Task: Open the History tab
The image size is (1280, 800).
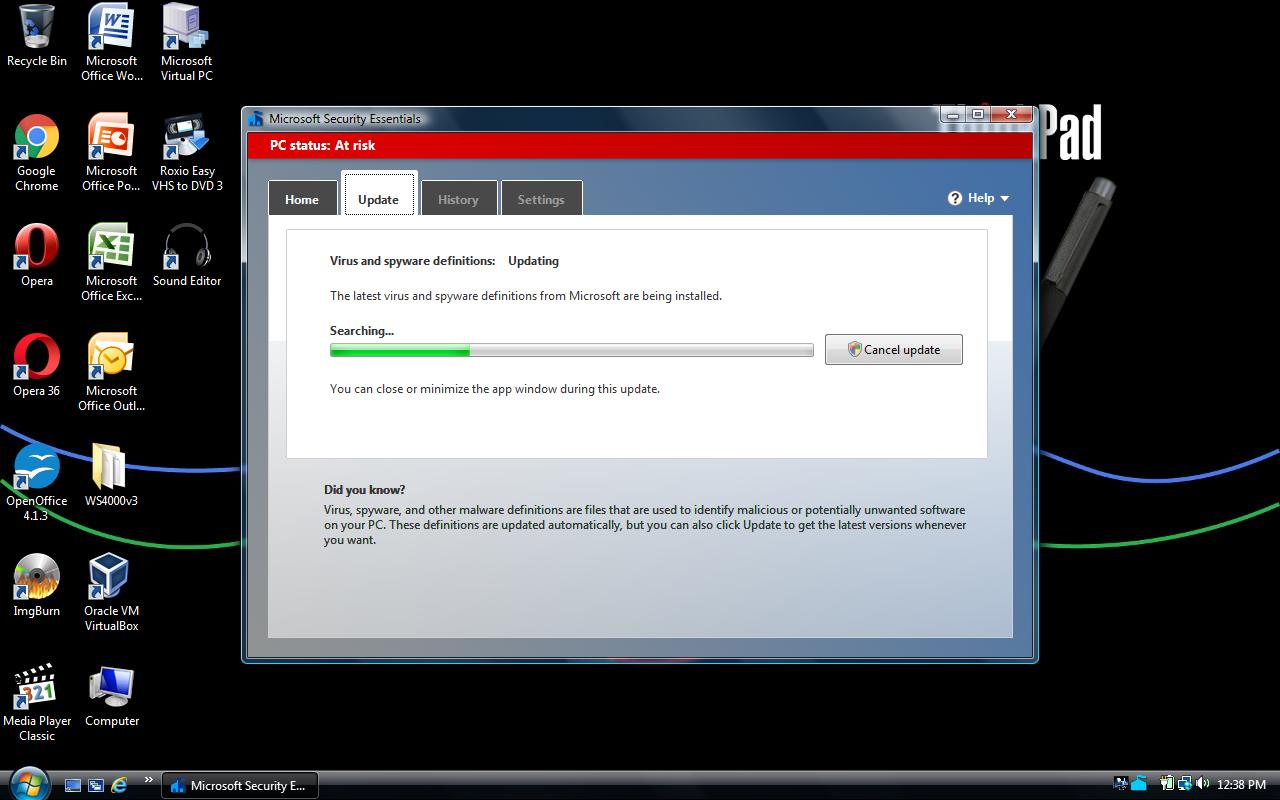Action: coord(458,198)
